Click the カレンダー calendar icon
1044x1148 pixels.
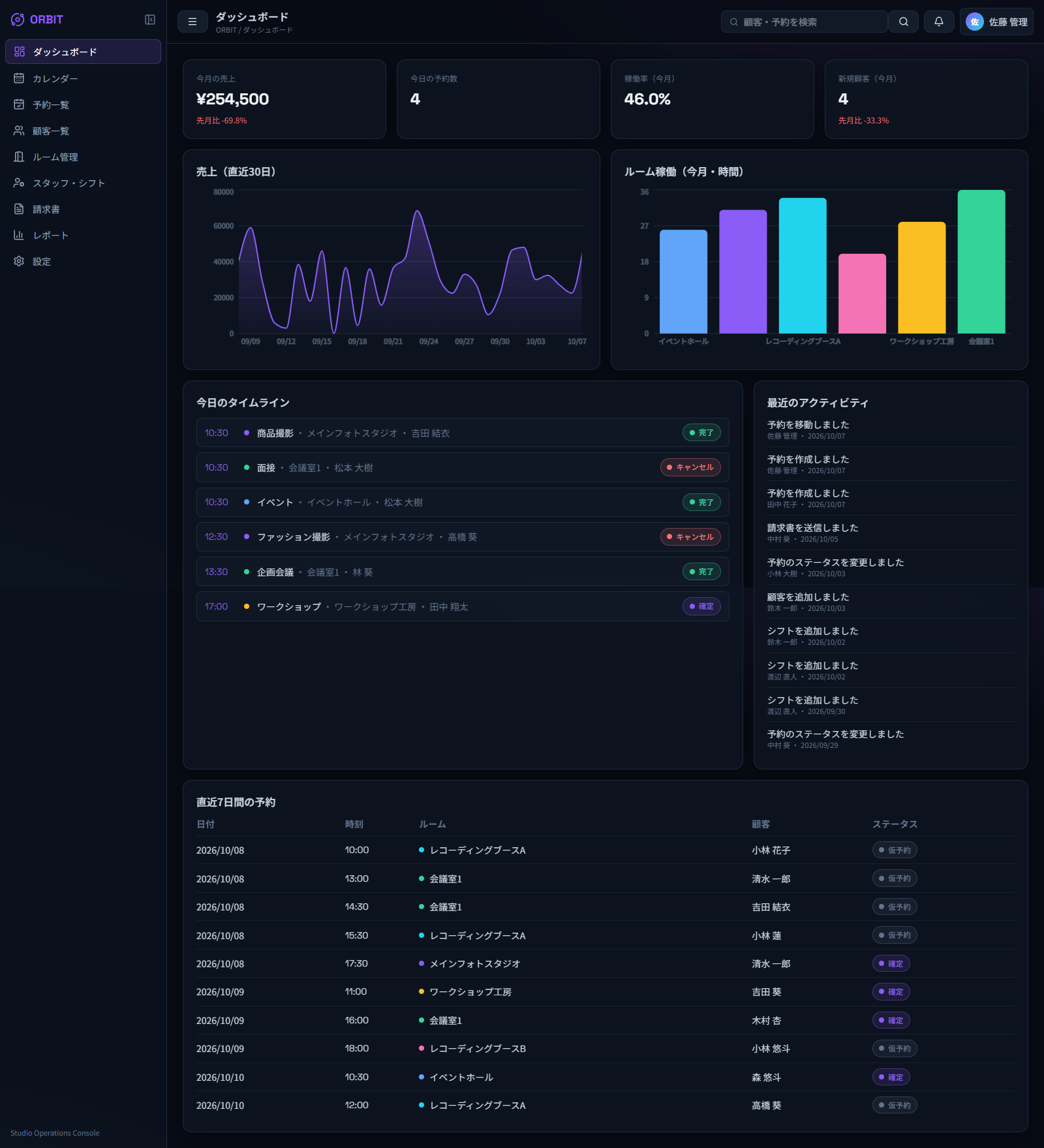coord(19,78)
